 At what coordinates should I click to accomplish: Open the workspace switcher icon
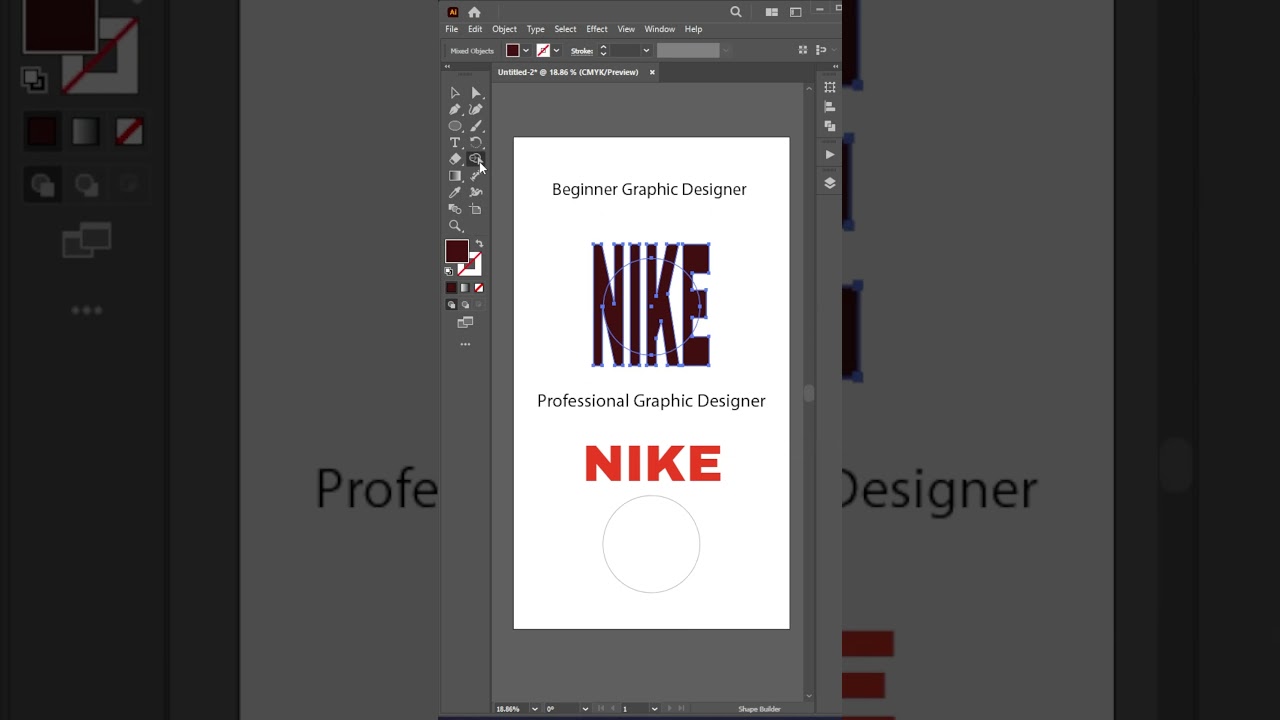tap(796, 12)
